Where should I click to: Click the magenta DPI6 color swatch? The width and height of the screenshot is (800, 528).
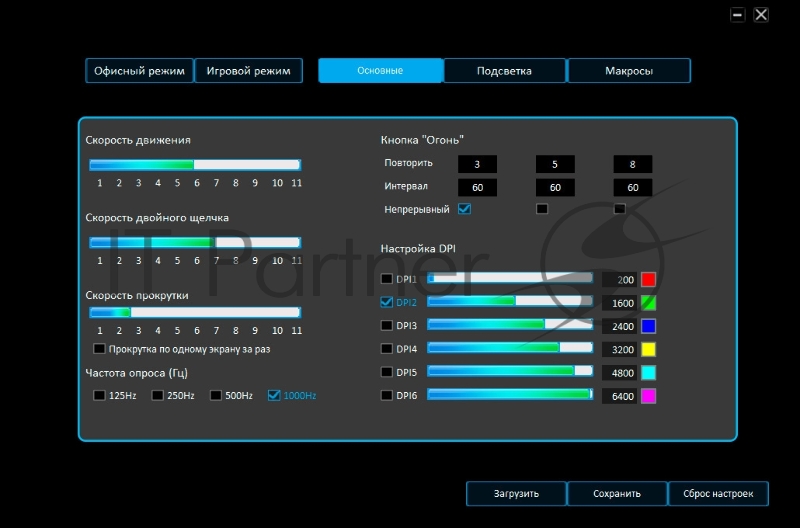648,396
